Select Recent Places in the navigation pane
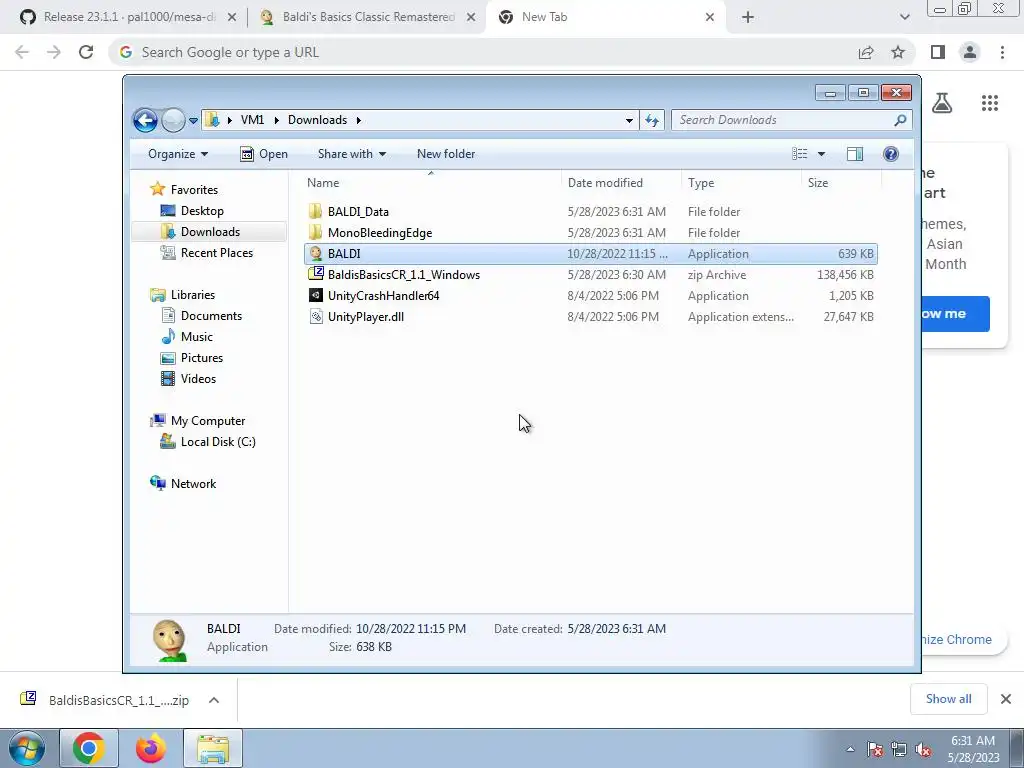 pos(216,253)
